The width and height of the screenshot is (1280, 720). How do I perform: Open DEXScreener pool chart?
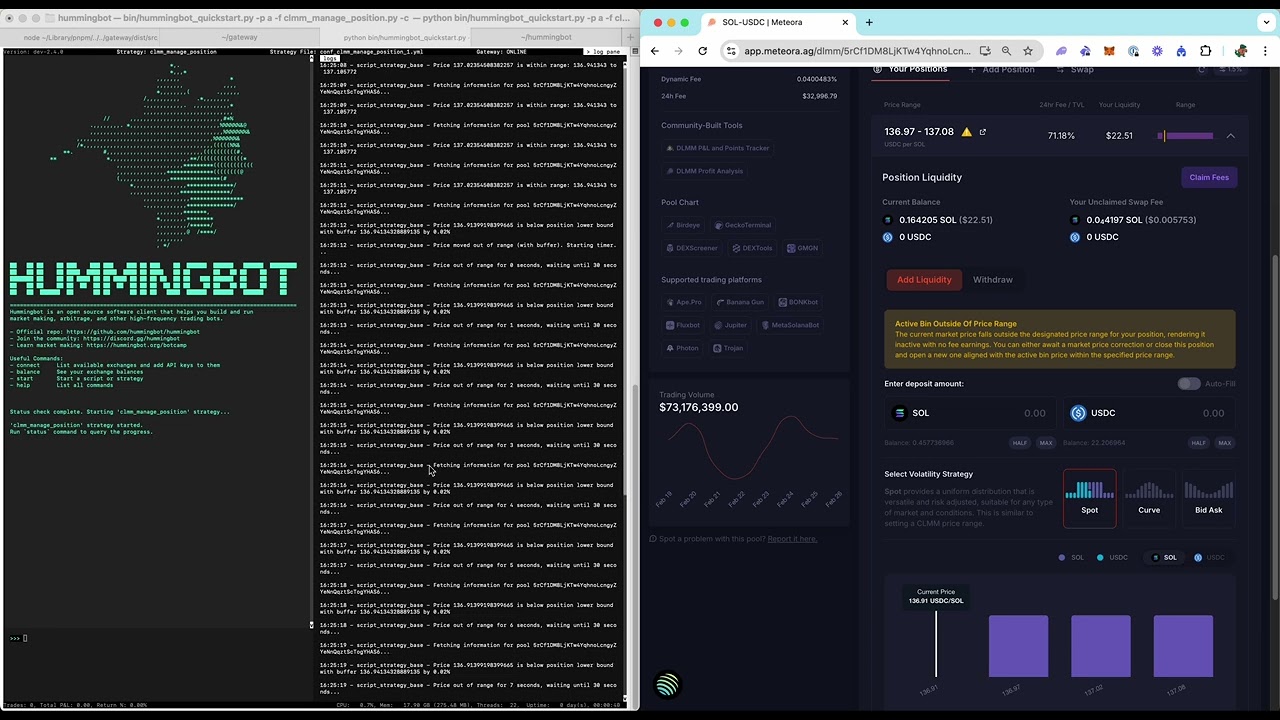click(692, 248)
